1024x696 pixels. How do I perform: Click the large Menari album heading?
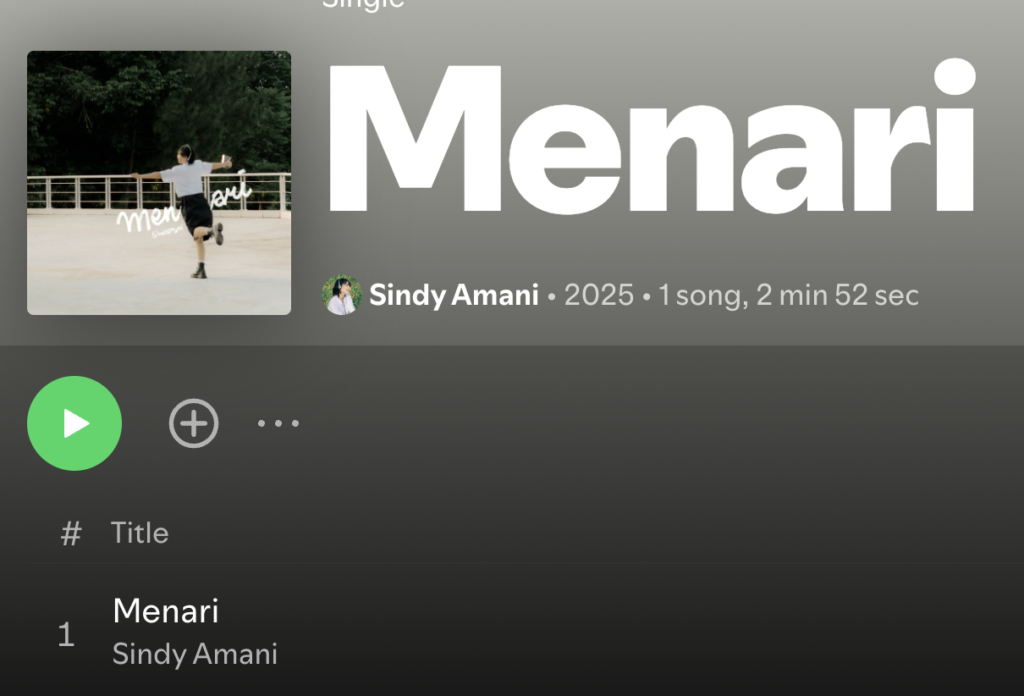tap(651, 136)
